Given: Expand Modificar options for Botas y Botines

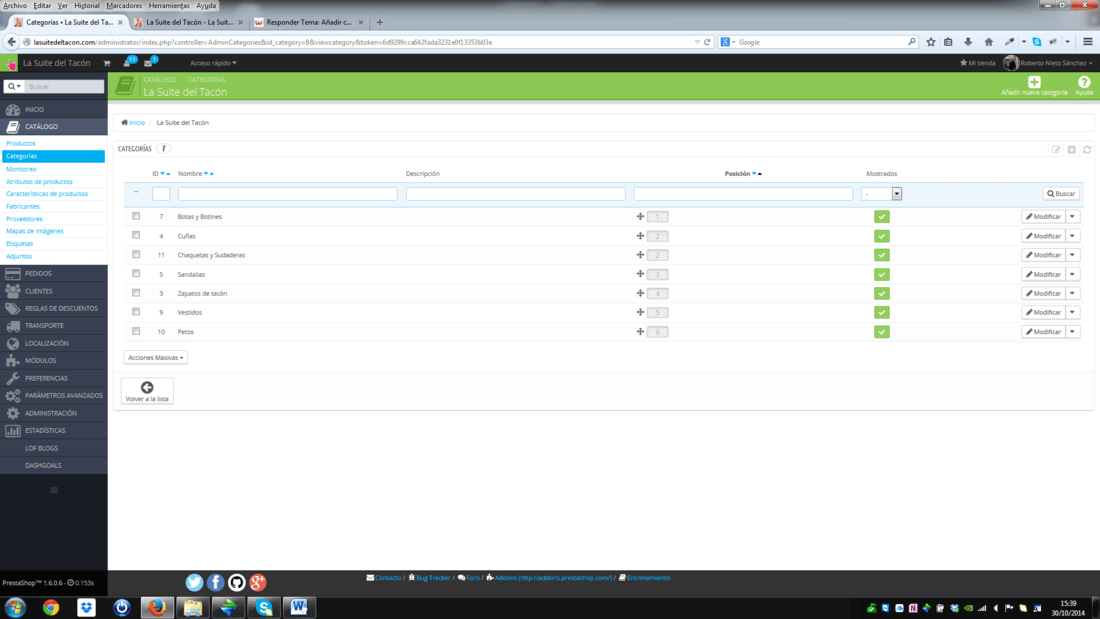Looking at the screenshot, I should point(1073,216).
